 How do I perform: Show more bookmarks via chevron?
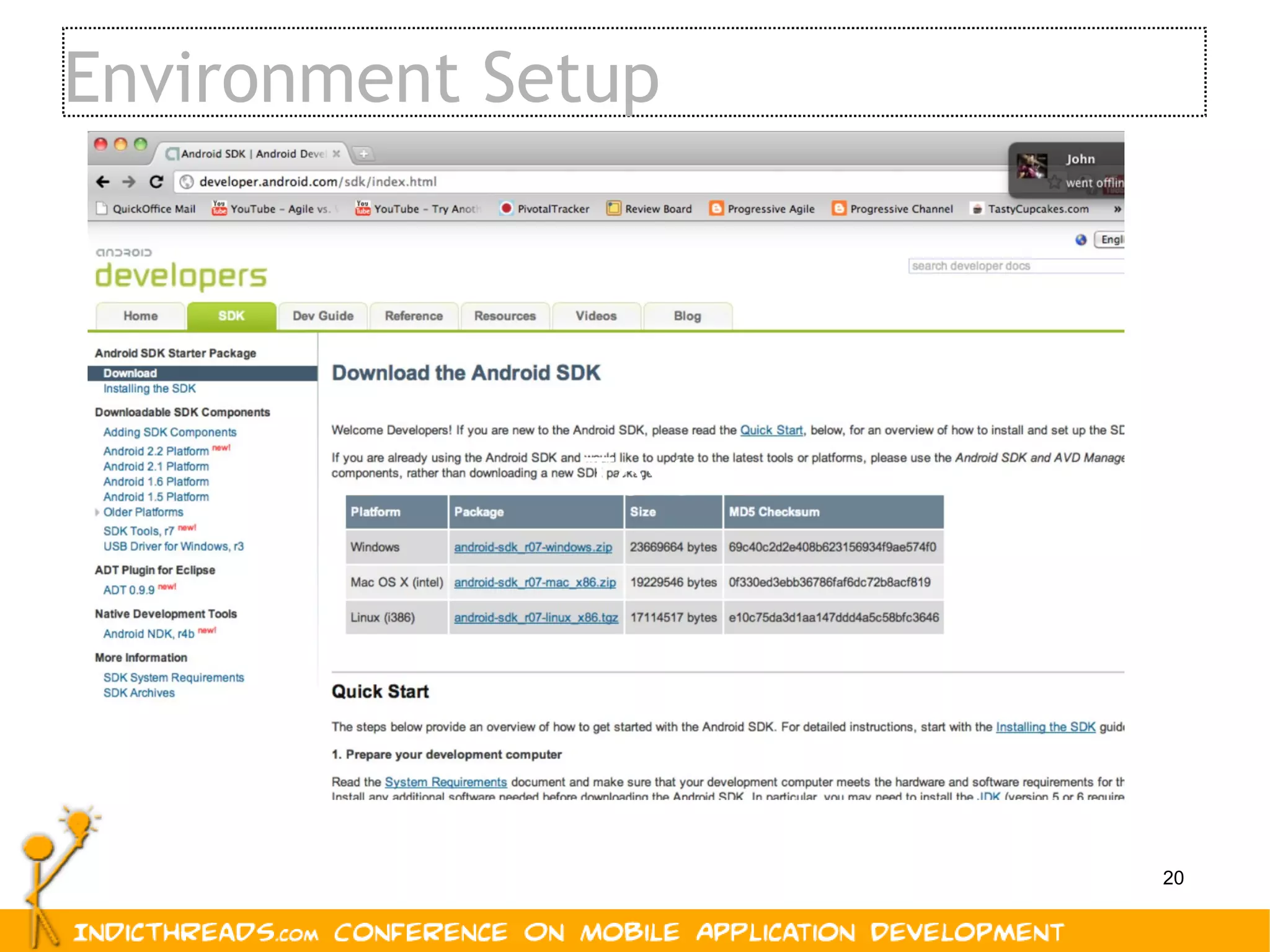1117,209
